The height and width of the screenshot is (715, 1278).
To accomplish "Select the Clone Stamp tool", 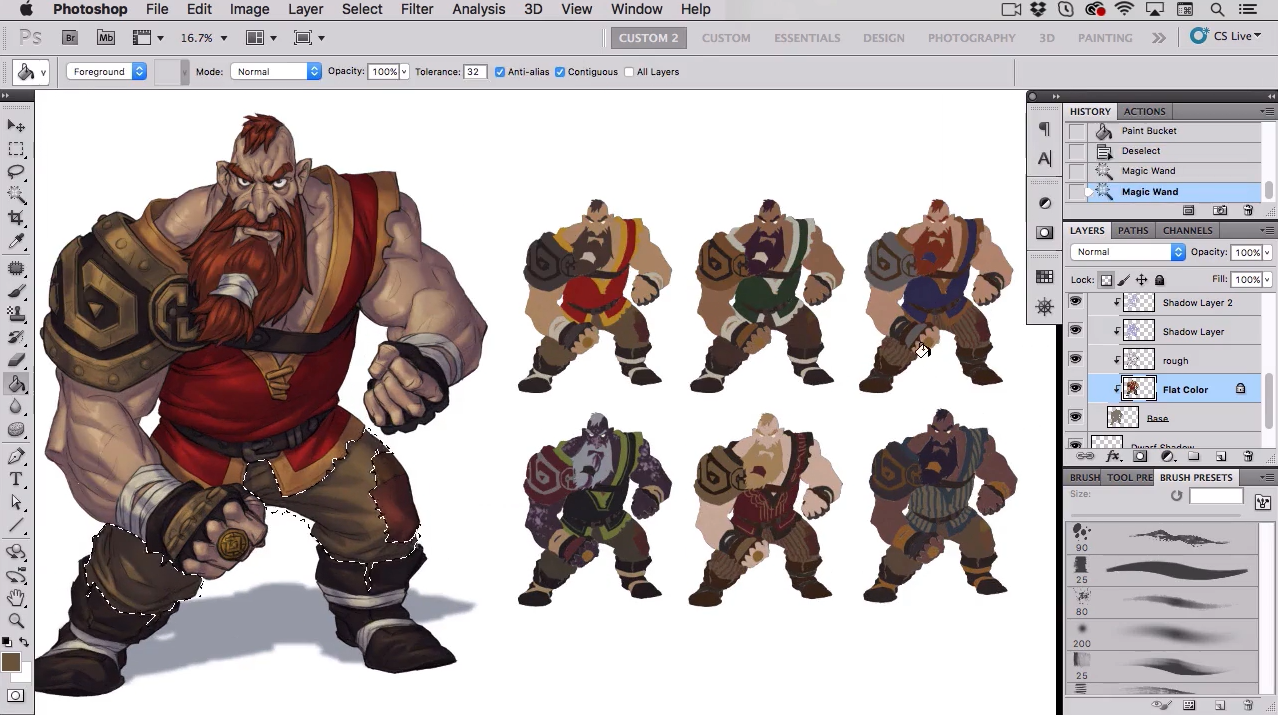I will pos(16,315).
